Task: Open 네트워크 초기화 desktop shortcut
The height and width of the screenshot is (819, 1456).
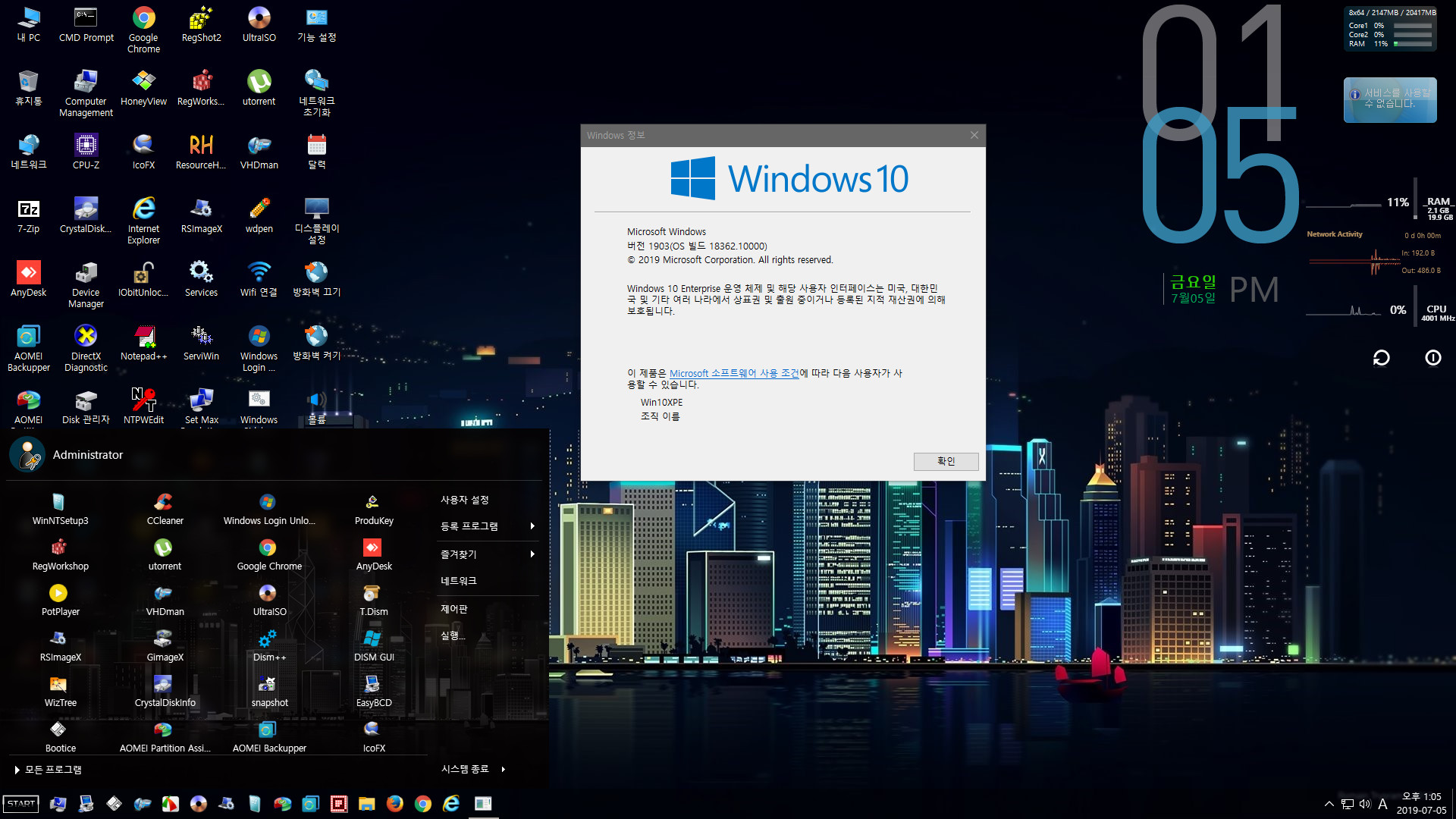Action: tap(316, 94)
